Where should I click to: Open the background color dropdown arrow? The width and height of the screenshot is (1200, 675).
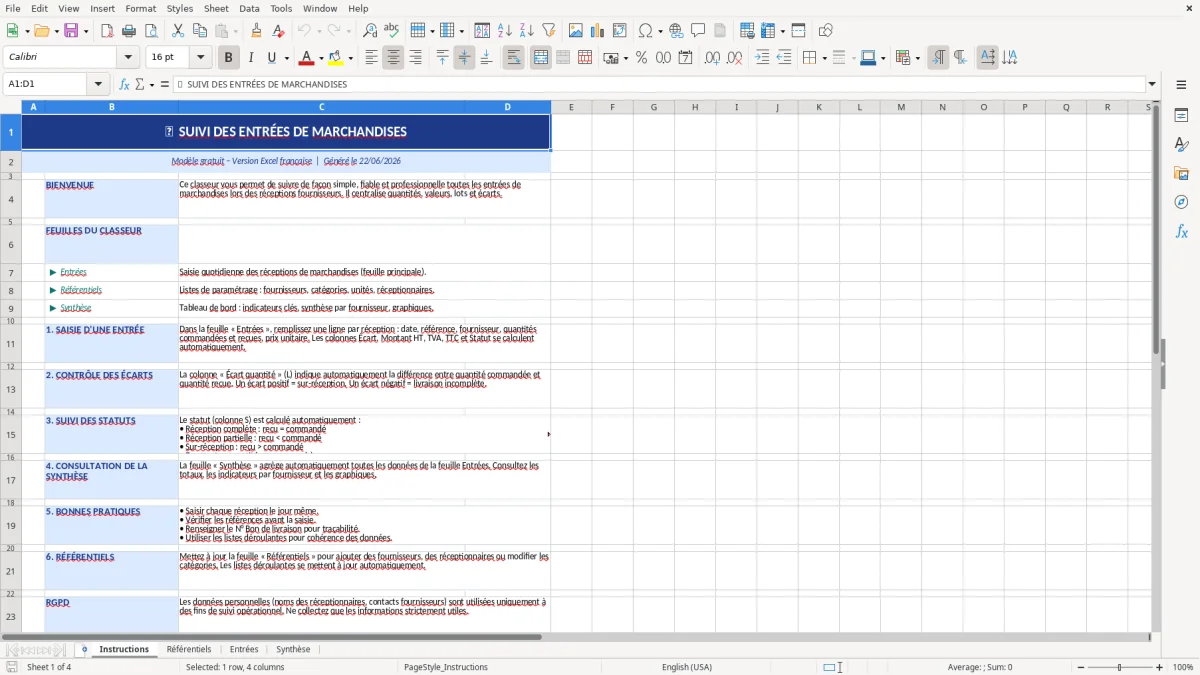pyautogui.click(x=350, y=58)
